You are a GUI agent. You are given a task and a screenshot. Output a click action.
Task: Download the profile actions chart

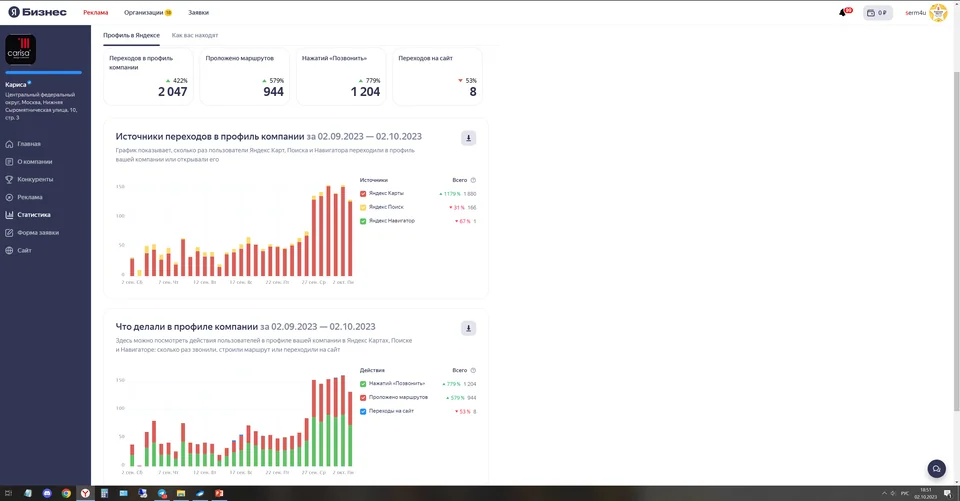[x=468, y=328]
